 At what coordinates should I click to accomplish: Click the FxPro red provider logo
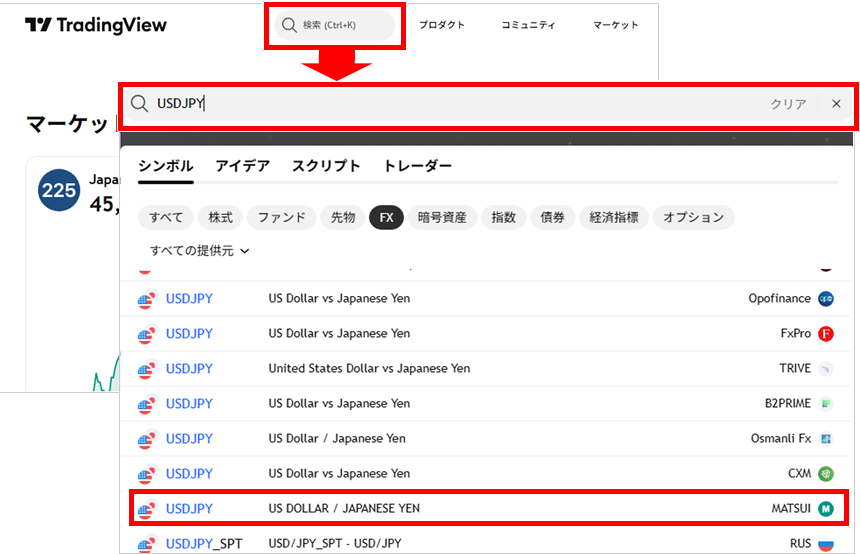[825, 333]
